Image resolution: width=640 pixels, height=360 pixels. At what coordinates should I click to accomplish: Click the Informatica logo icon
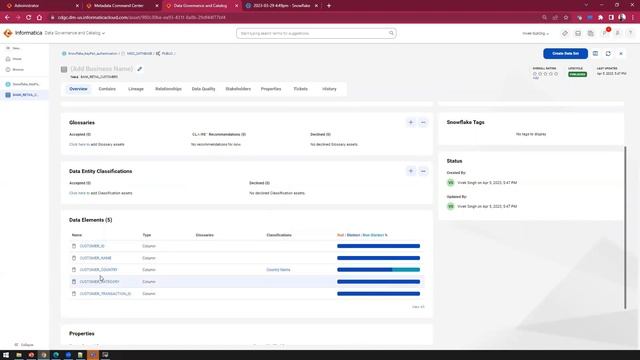coord(8,33)
